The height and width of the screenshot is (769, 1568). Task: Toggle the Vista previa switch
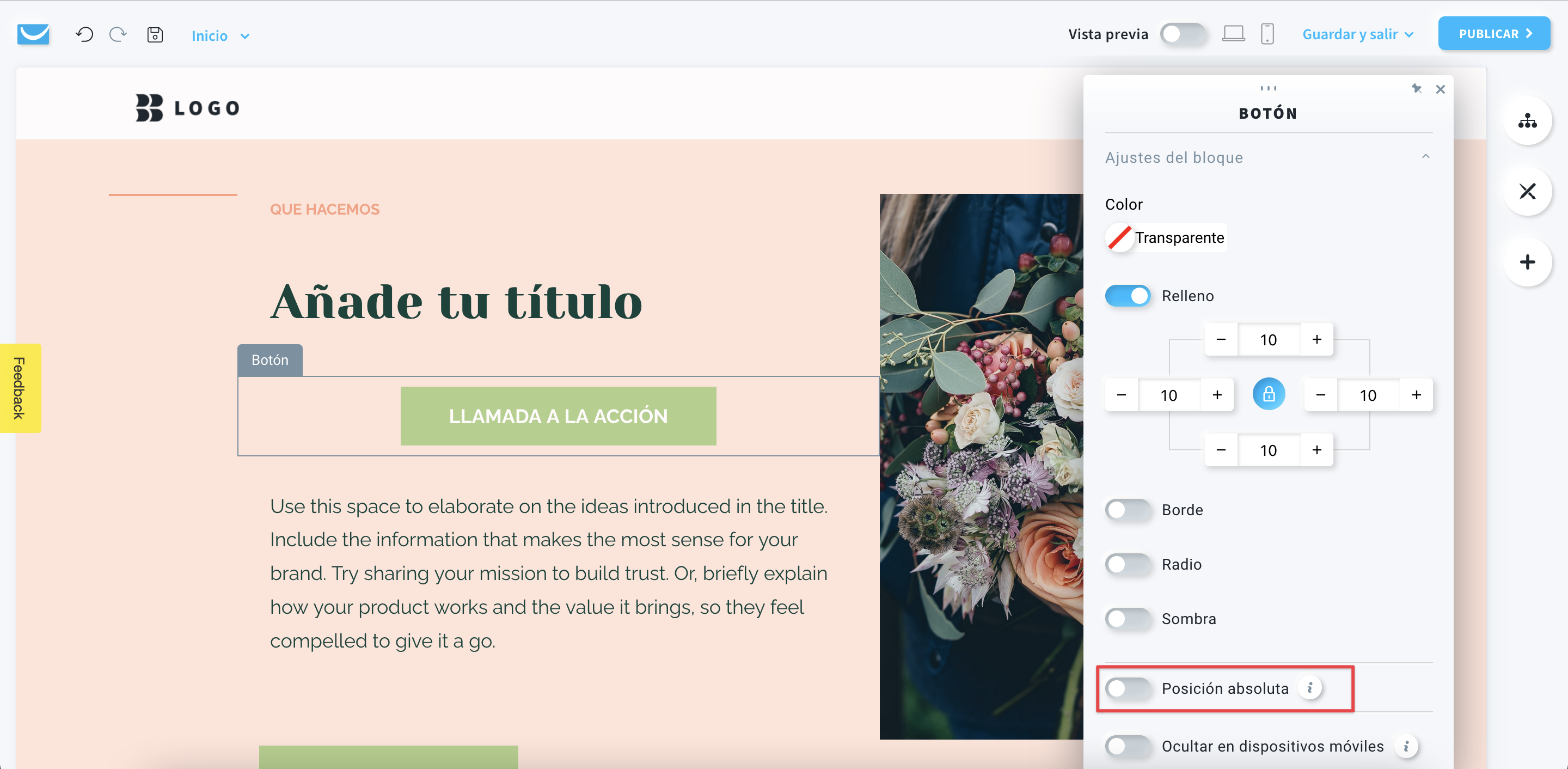pos(1183,34)
